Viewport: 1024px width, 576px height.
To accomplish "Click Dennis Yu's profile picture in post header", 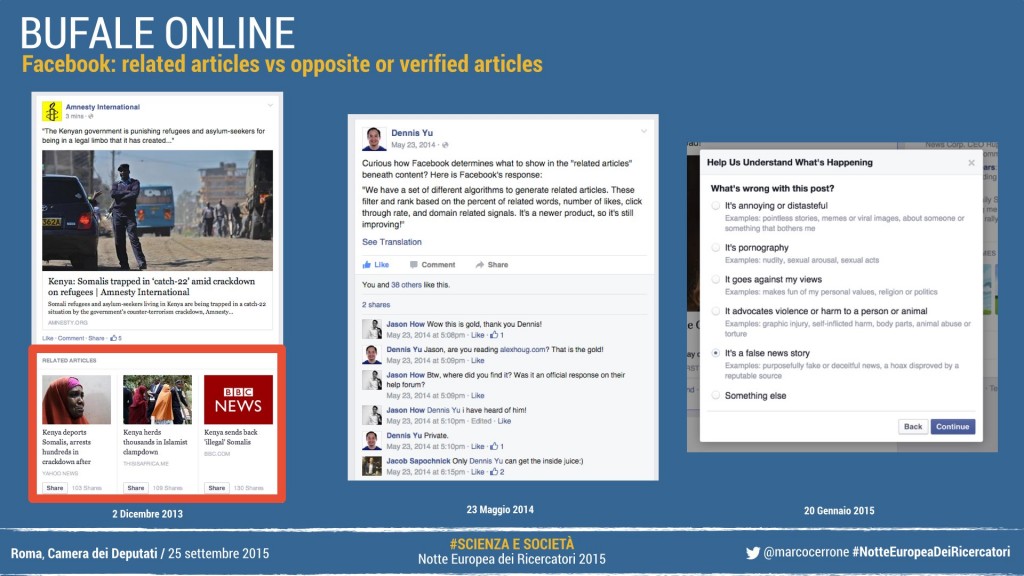I will point(374,138).
